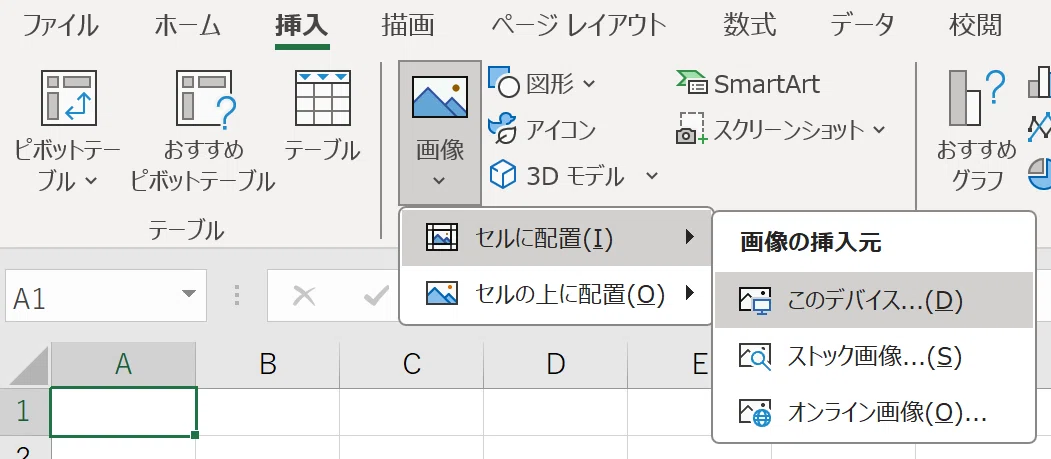Click the formula bar confirm checkmark
Image resolution: width=1051 pixels, height=459 pixels.
tap(375, 296)
